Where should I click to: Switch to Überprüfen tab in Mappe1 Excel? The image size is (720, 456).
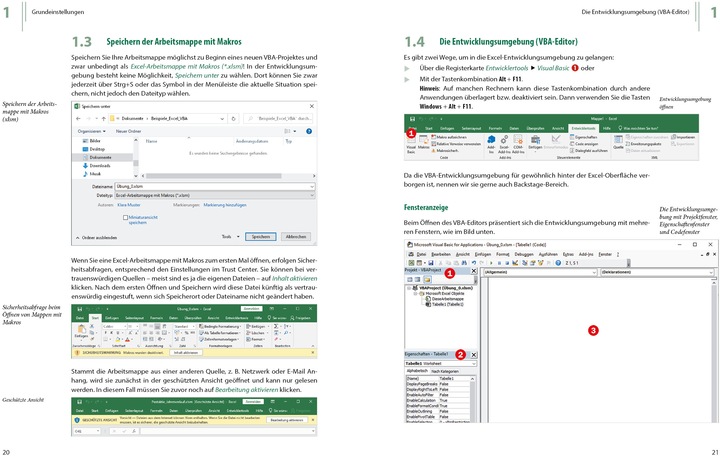(535, 129)
